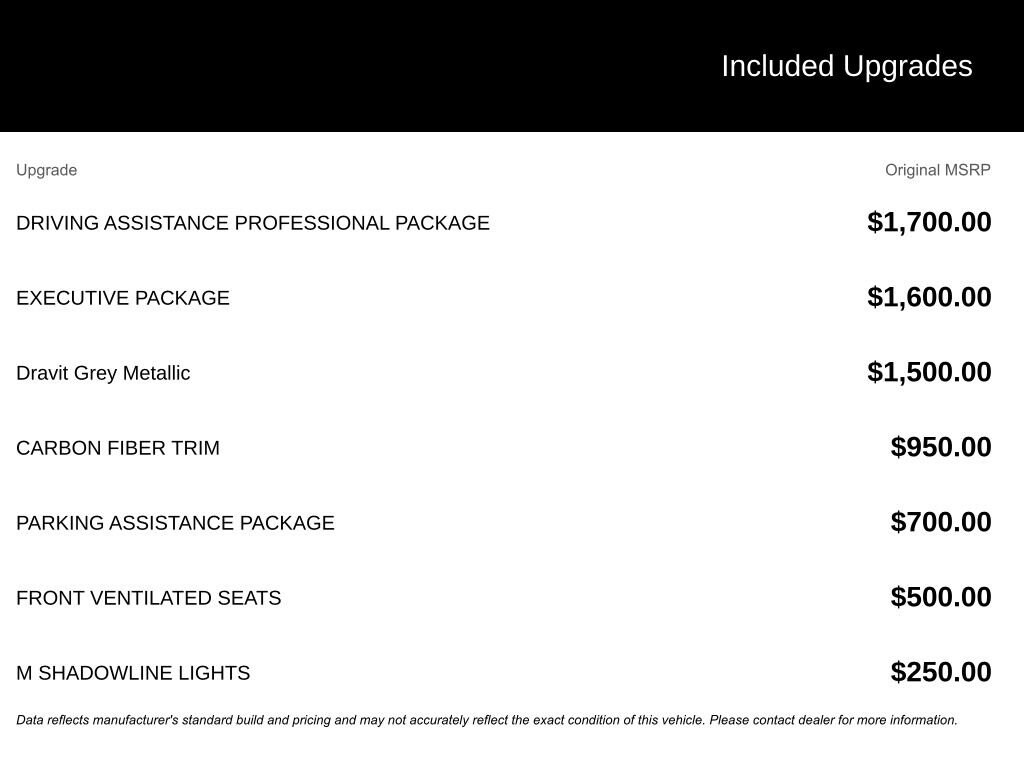The image size is (1024, 768).
Task: Click the Original MSRP column header
Action: 937,170
